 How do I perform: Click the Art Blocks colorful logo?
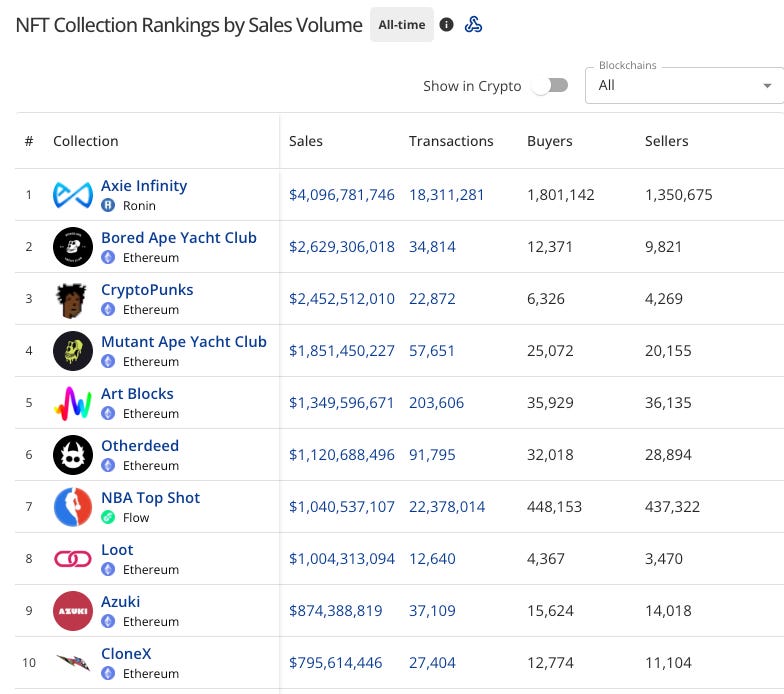coord(73,403)
